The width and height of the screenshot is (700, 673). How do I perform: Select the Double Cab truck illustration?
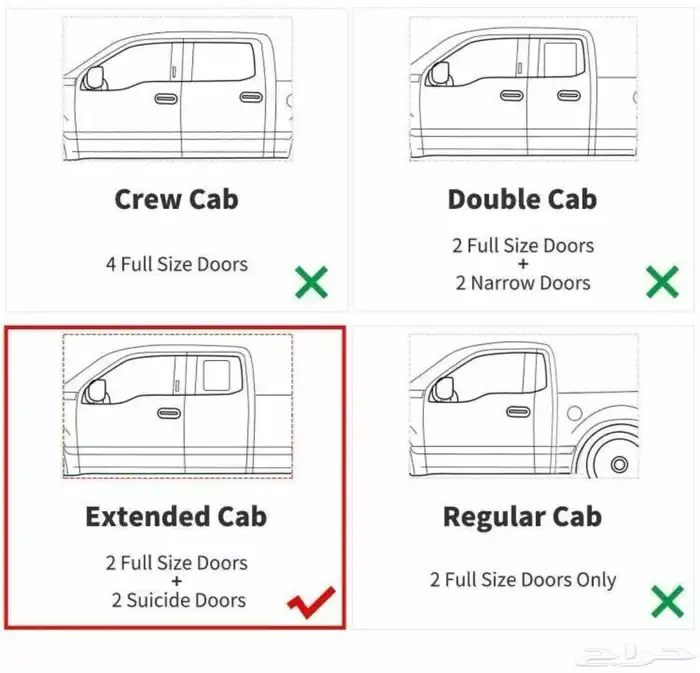(523, 89)
